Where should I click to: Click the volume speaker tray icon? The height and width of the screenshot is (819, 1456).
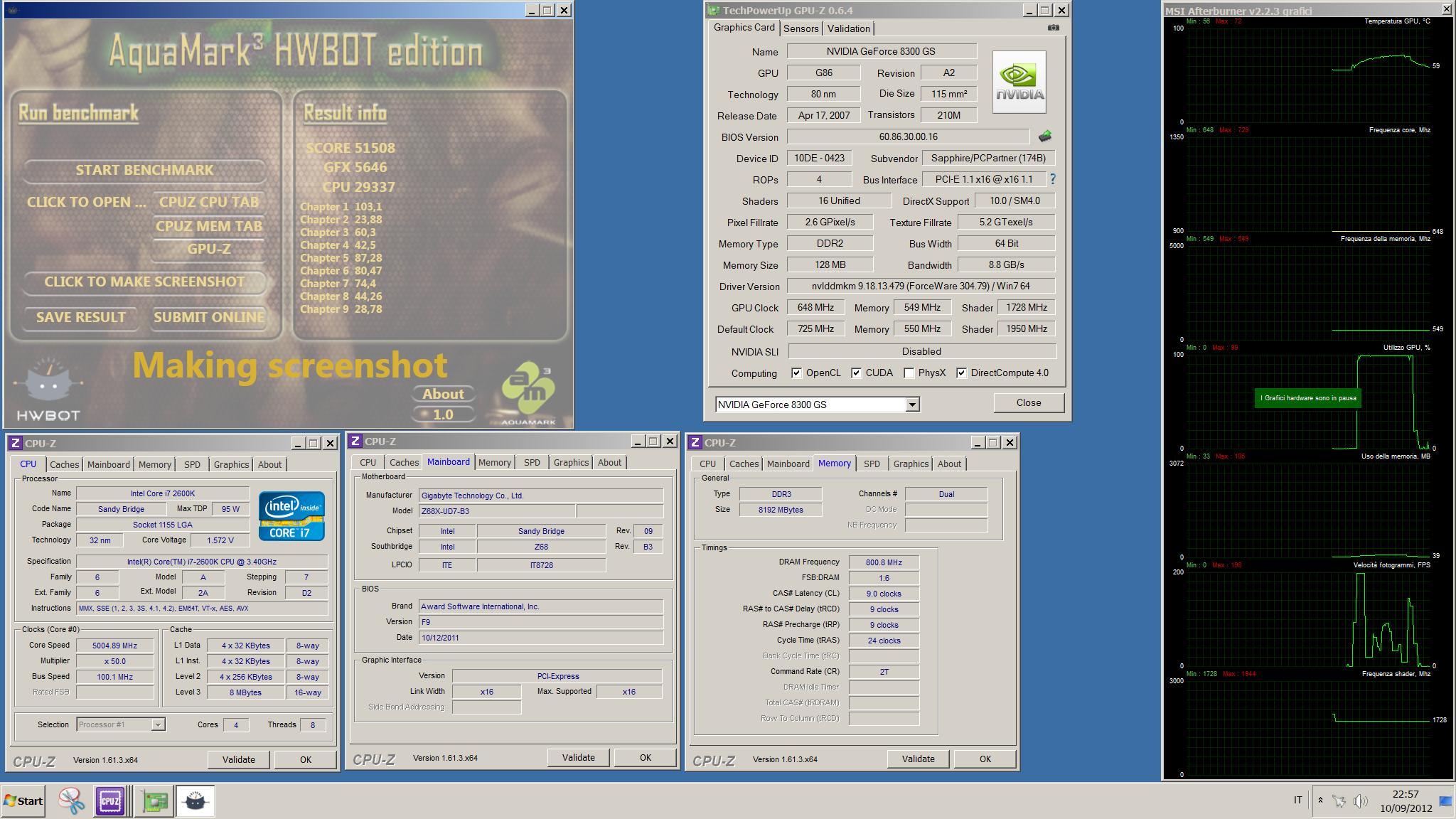click(x=1360, y=801)
